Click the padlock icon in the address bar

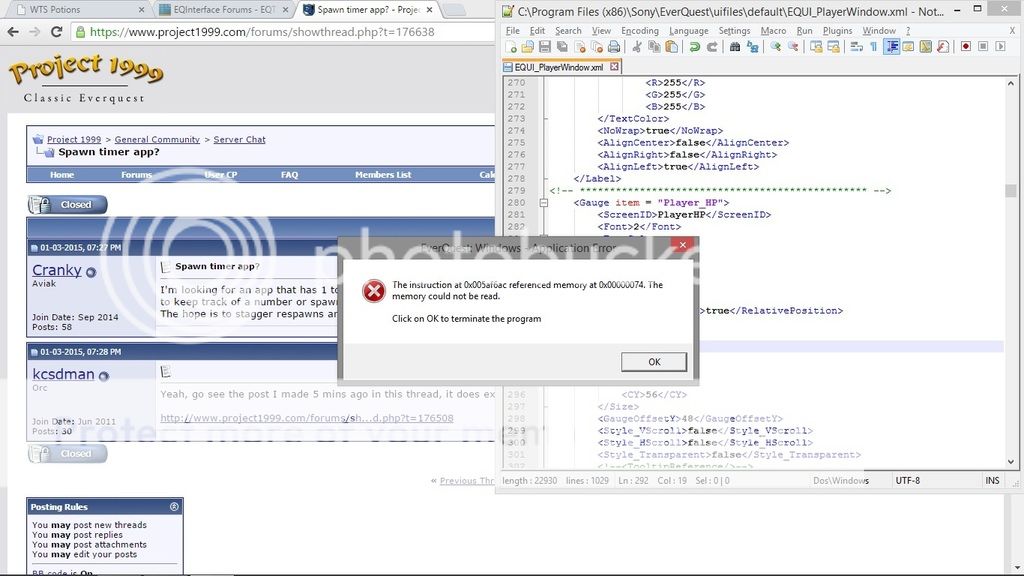point(80,32)
